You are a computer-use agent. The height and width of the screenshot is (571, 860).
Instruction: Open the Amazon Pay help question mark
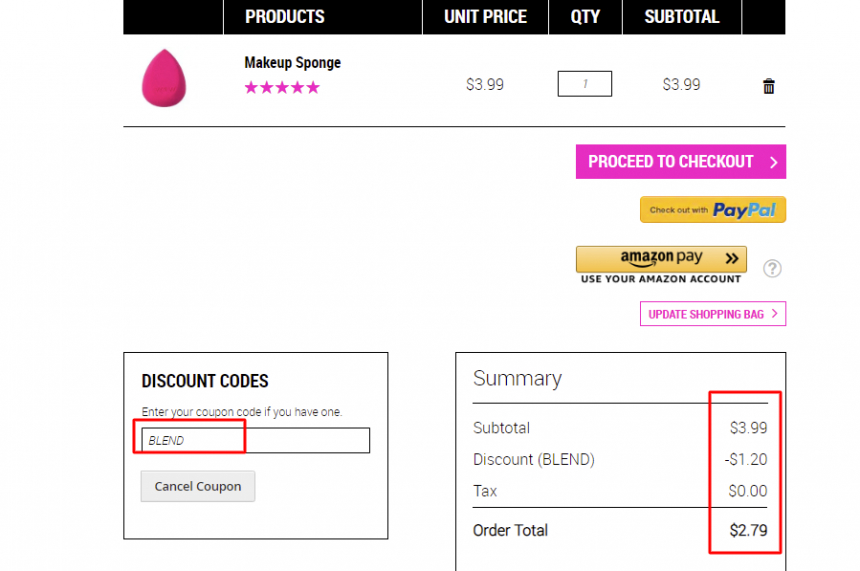772,268
